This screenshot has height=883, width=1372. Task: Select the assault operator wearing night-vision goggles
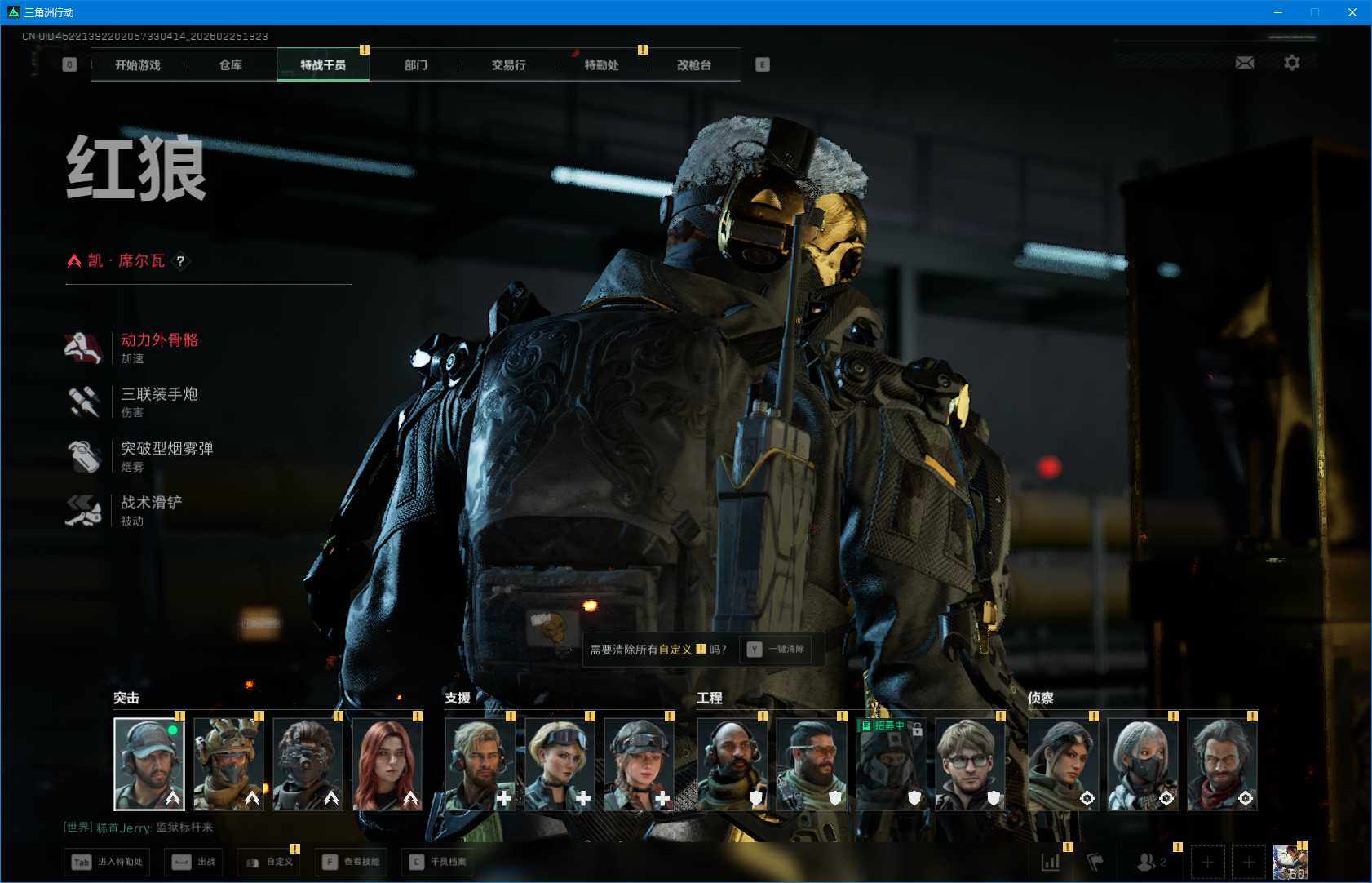[308, 764]
